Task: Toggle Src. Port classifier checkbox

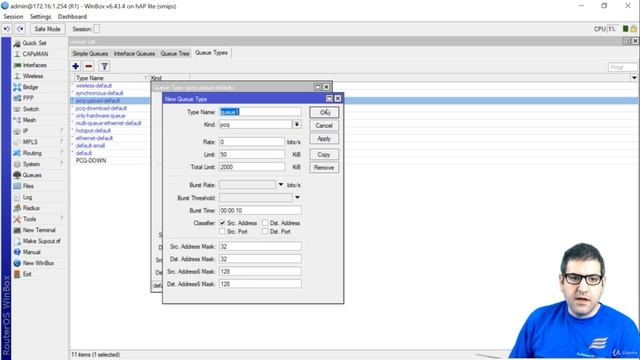Action: (x=222, y=231)
